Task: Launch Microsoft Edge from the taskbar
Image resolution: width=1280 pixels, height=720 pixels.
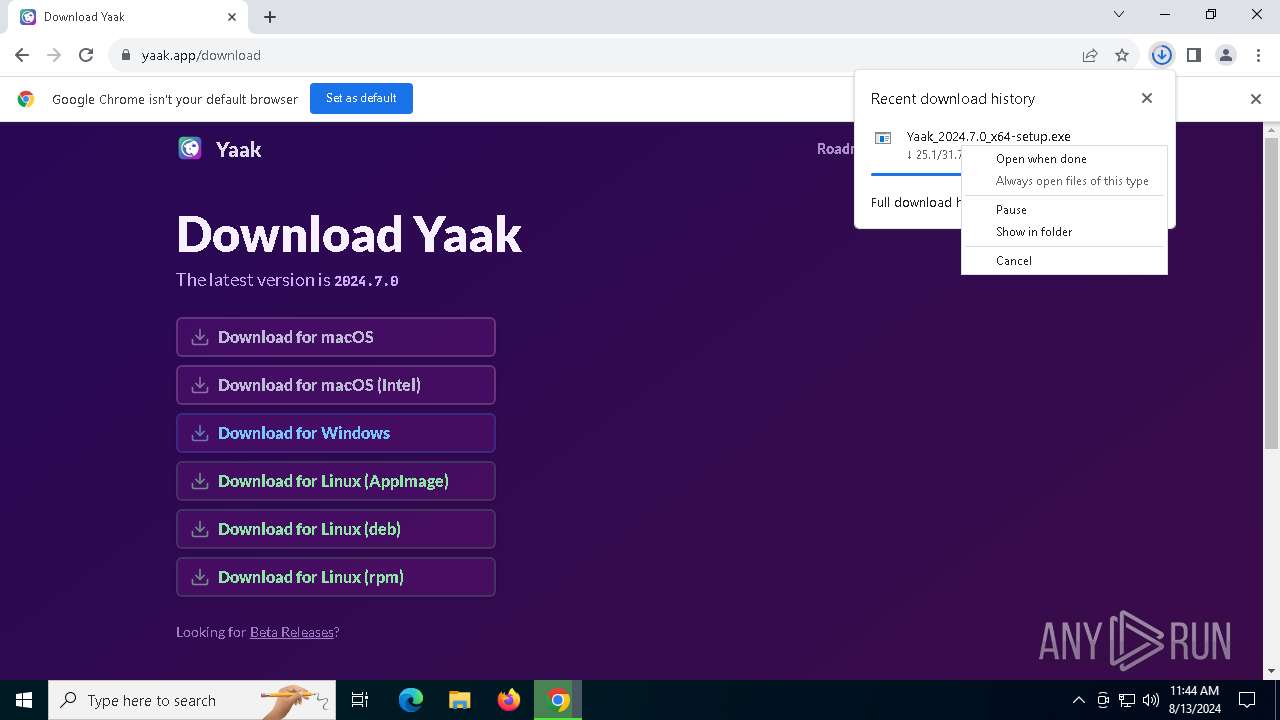Action: (x=411, y=700)
